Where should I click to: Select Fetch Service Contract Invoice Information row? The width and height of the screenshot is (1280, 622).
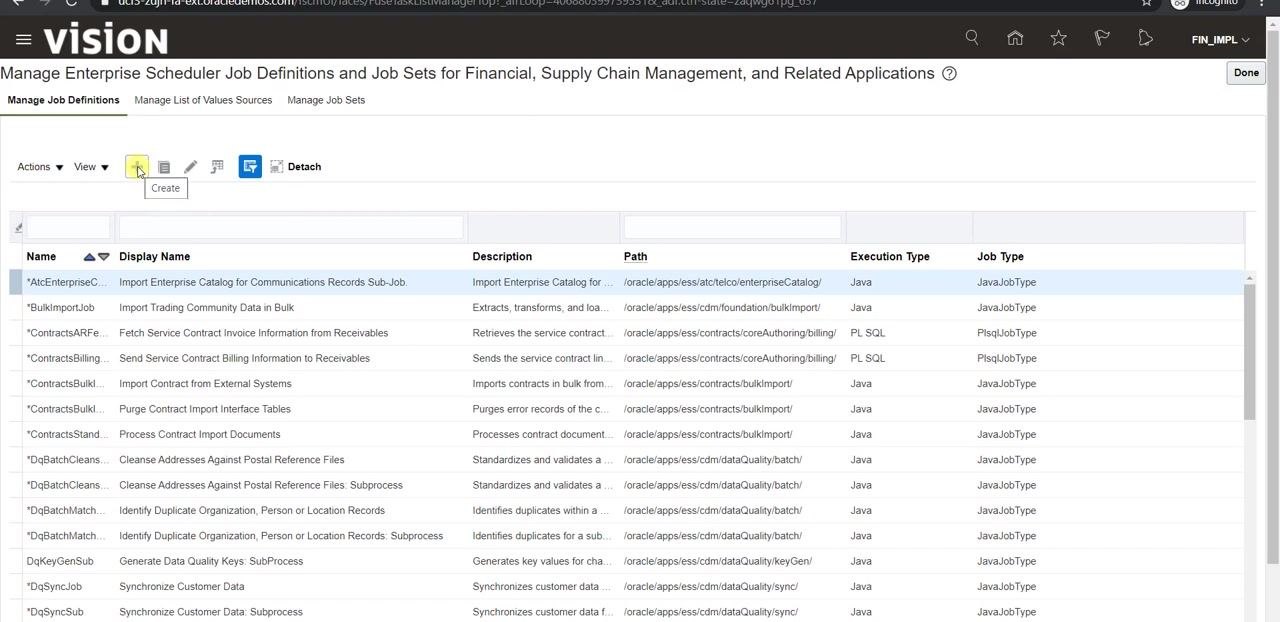628,333
